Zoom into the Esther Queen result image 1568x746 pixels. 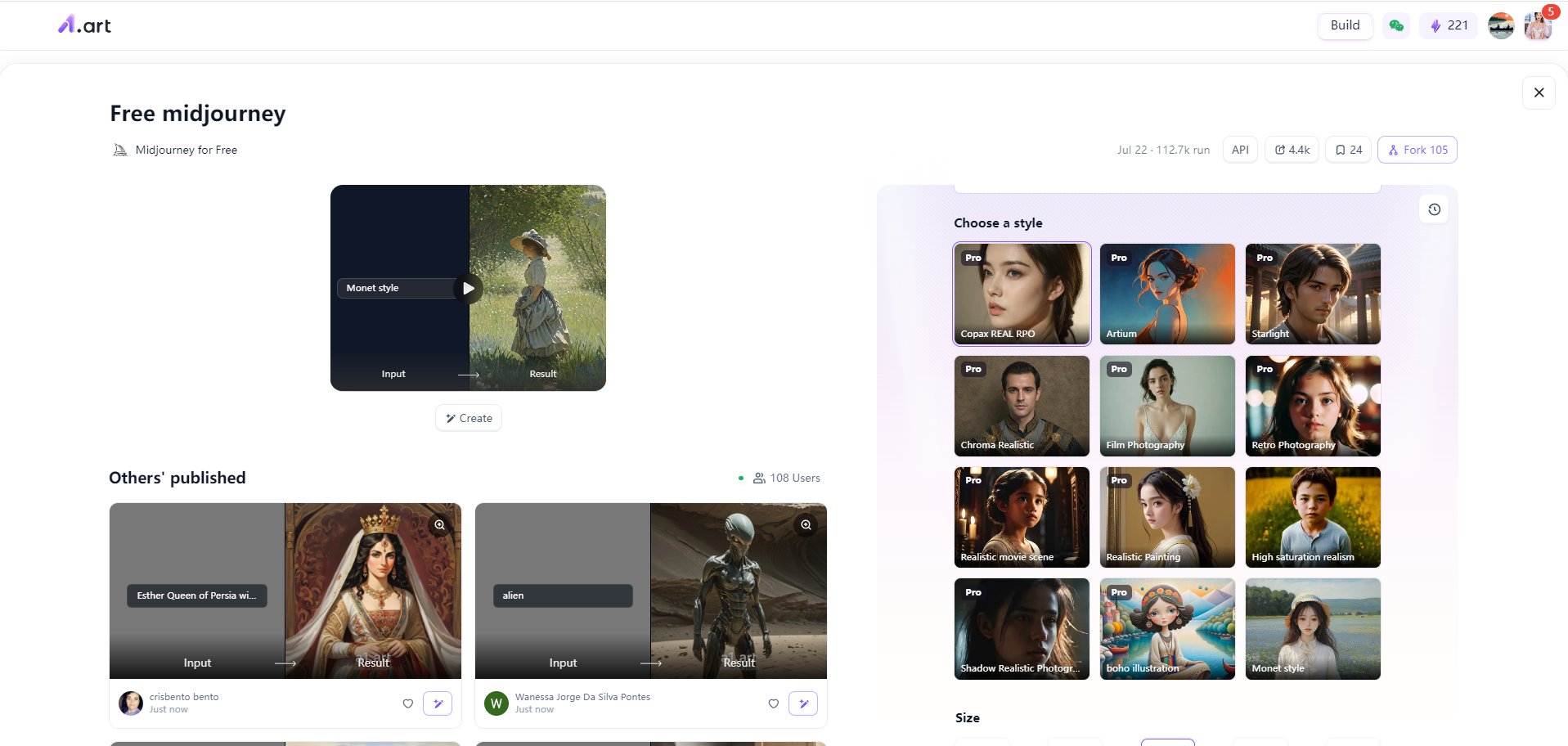tap(440, 525)
